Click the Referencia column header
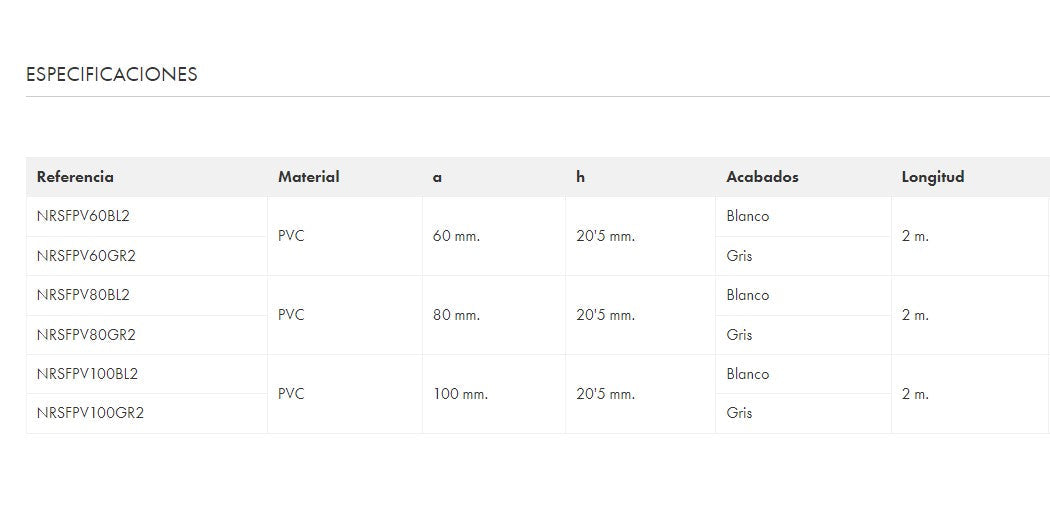 [x=75, y=177]
